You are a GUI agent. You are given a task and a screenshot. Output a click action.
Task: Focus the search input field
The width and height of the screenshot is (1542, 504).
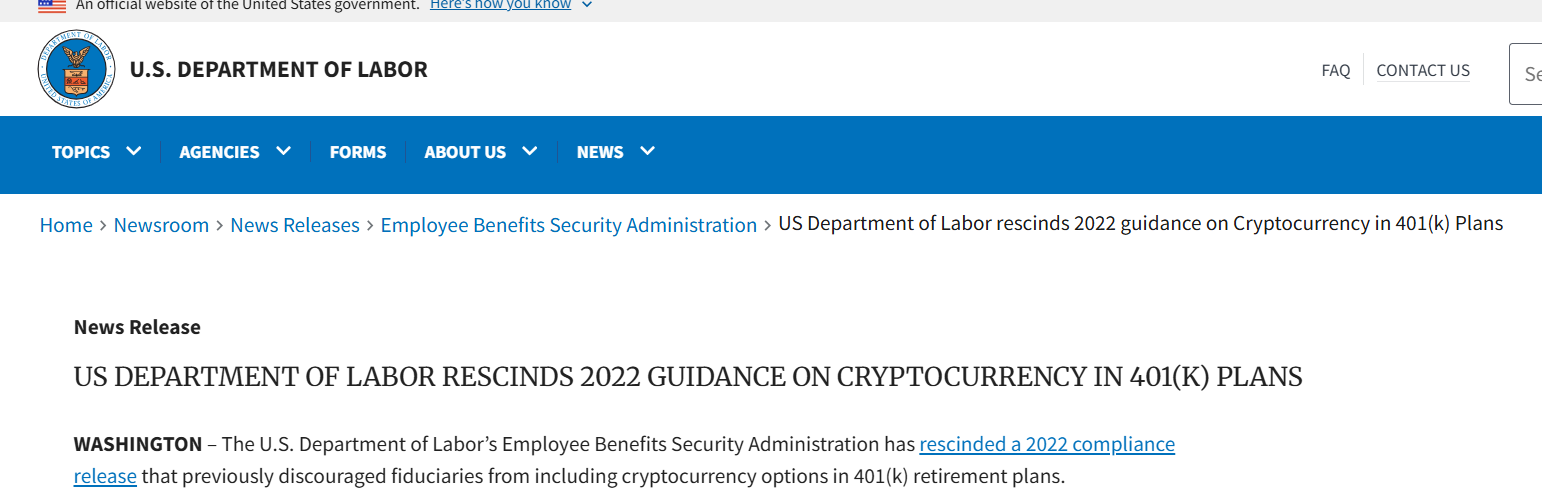[x=1526, y=74]
